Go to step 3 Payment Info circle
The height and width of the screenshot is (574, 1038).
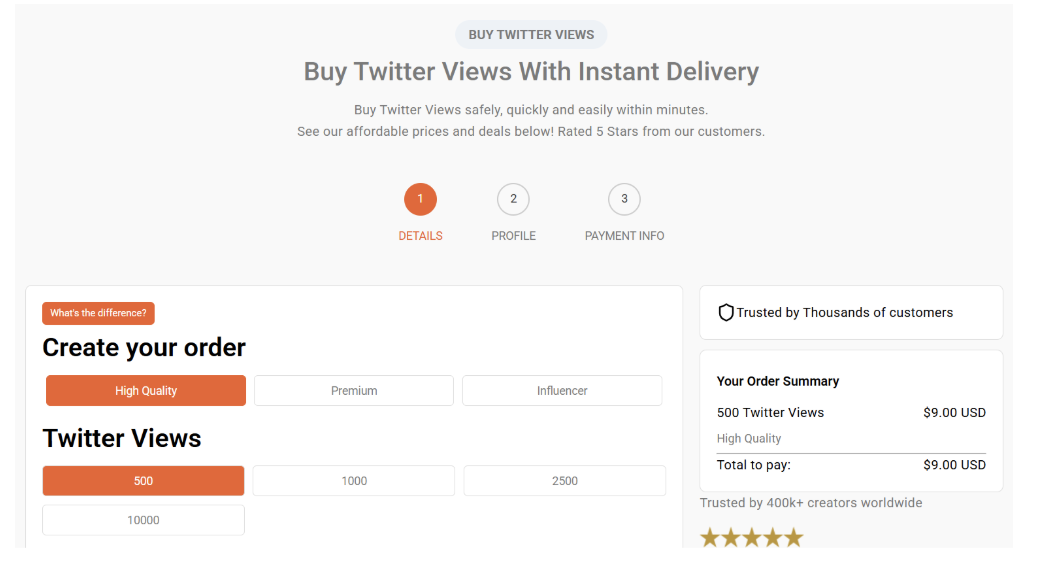[x=624, y=199]
